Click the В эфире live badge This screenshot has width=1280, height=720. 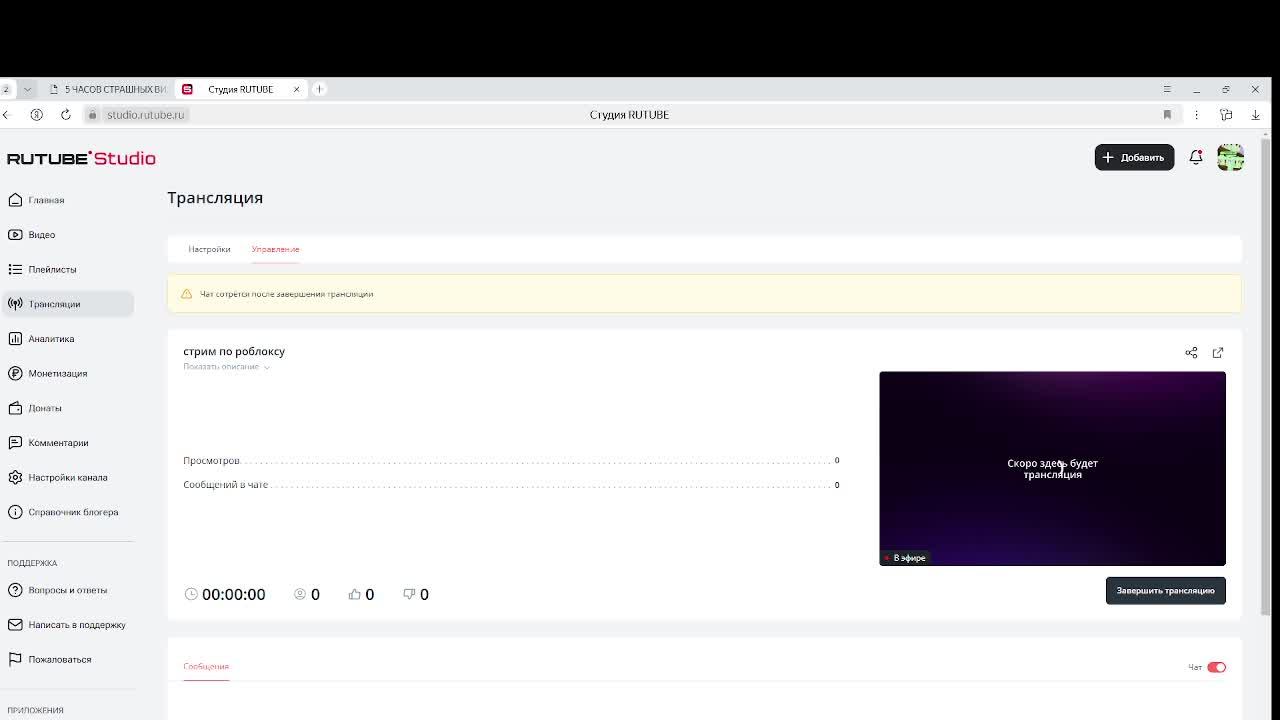point(905,558)
